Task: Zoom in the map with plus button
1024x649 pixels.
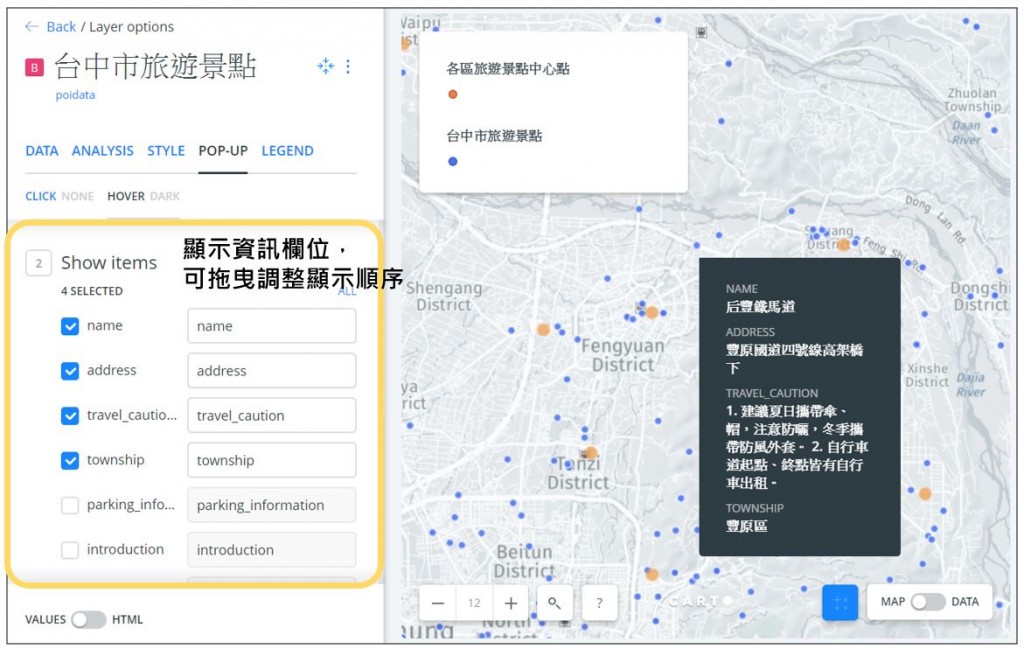Action: [x=511, y=603]
